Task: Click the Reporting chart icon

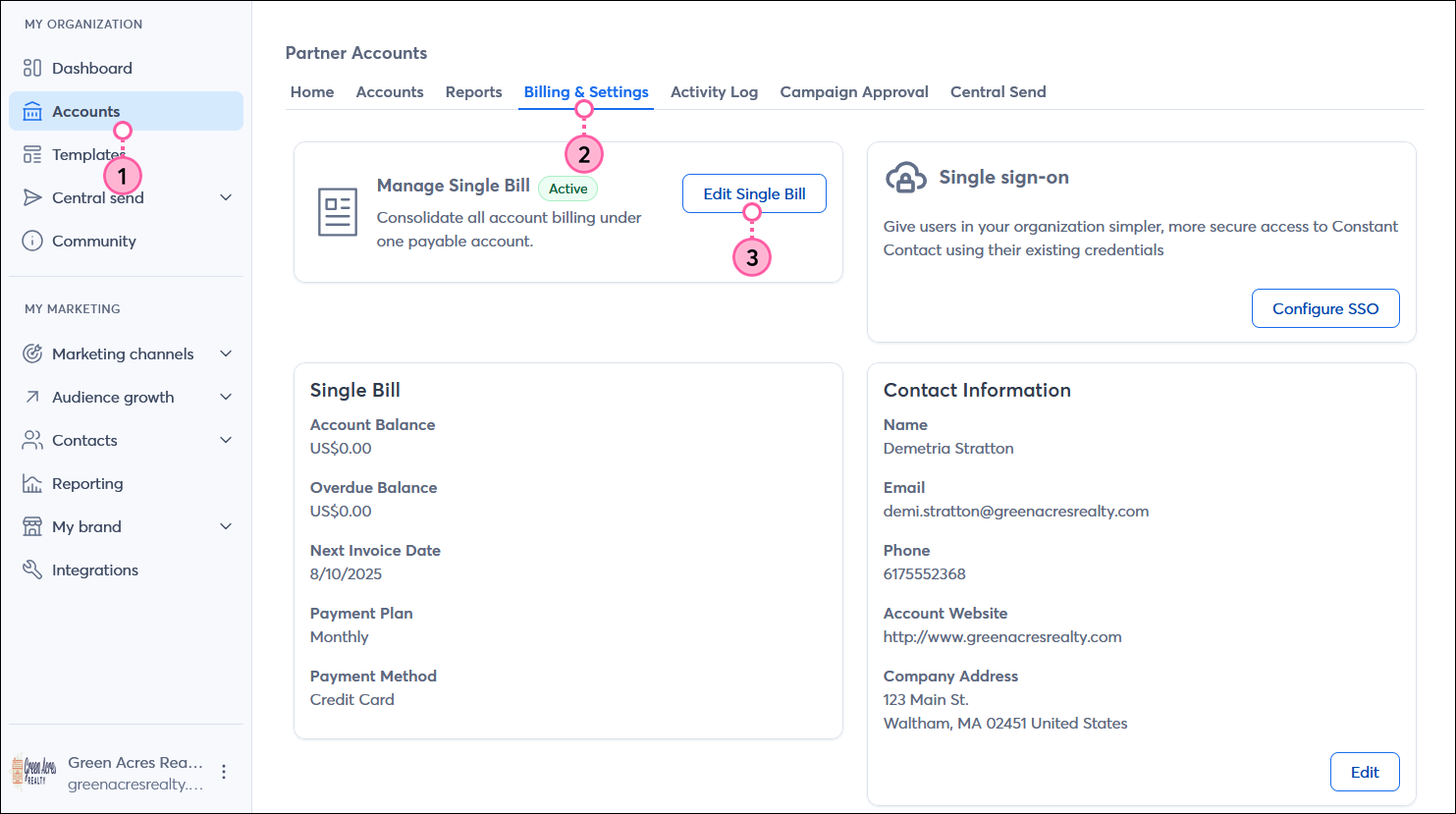Action: point(32,483)
